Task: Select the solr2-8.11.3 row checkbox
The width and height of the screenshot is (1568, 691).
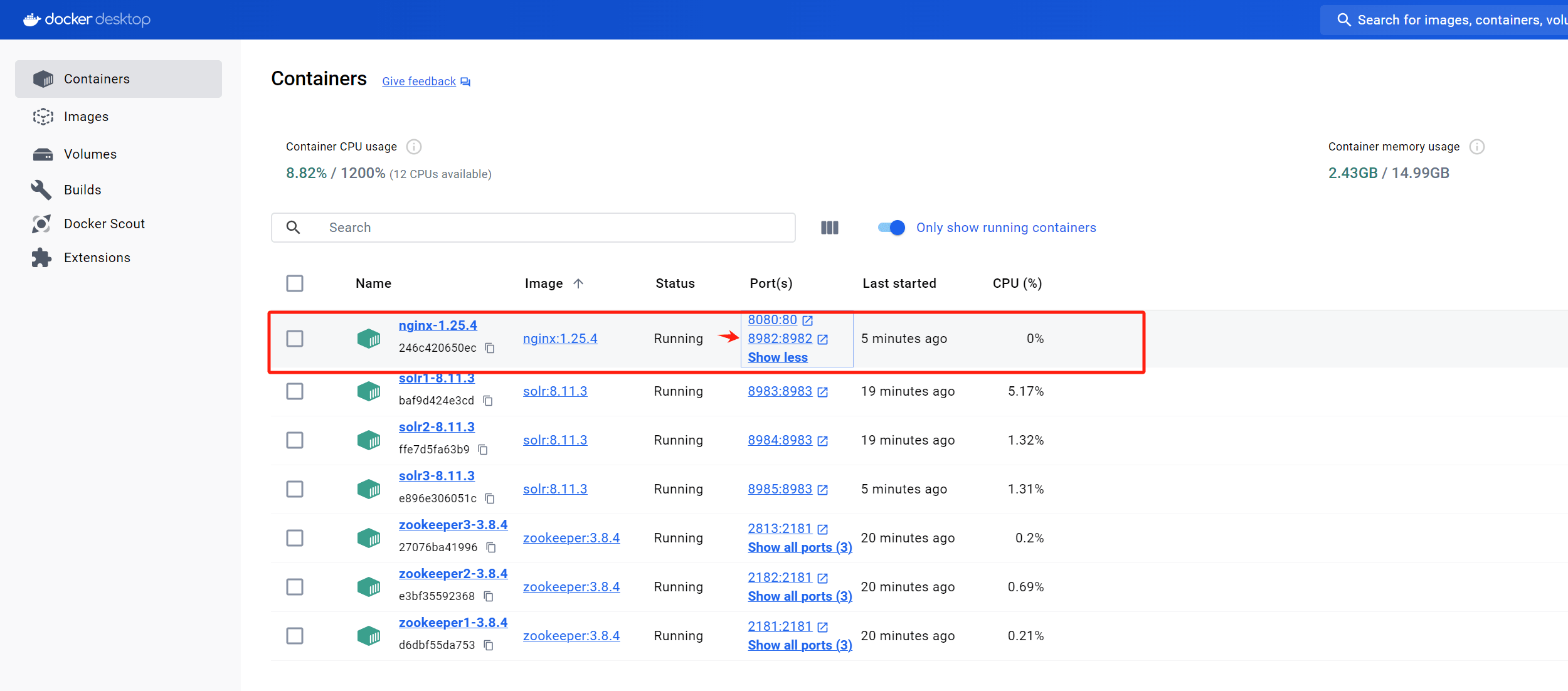Action: [x=295, y=440]
